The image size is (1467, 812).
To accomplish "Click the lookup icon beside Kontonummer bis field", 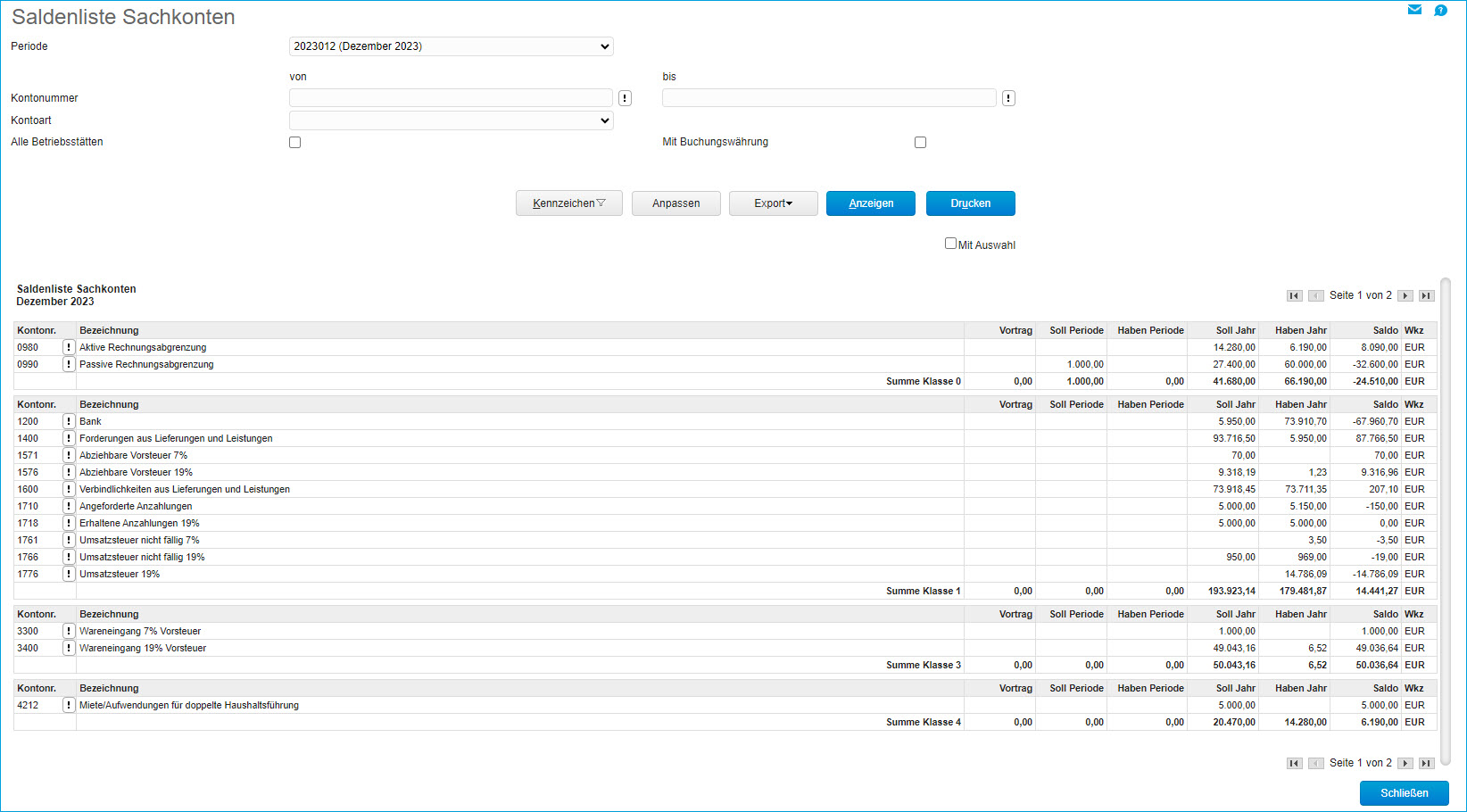I will [1008, 98].
